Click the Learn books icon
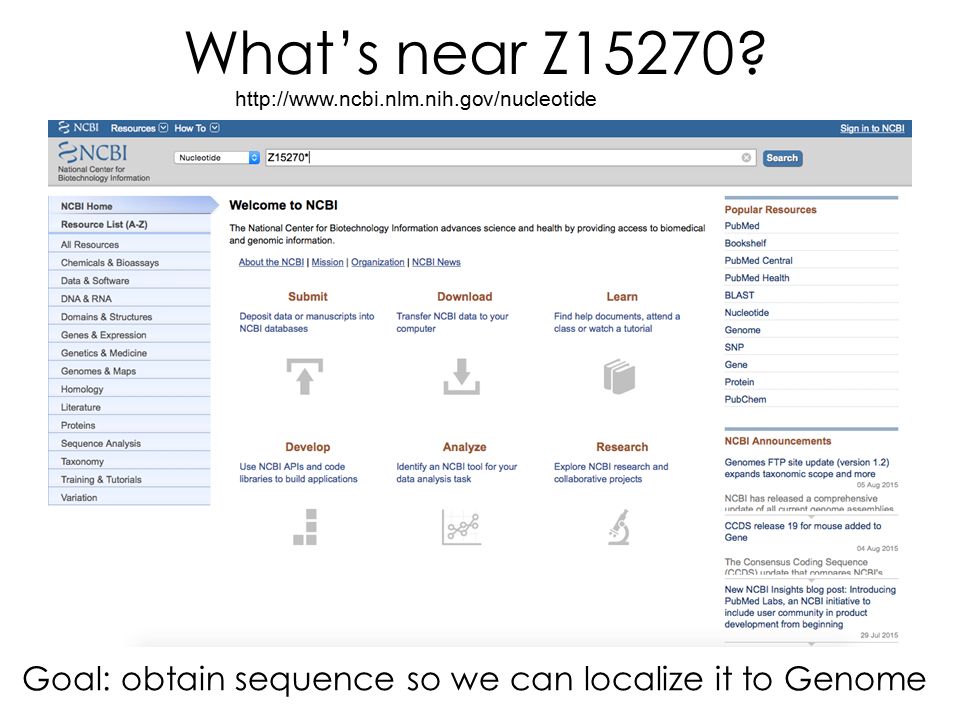This screenshot has height=720, width=960. click(619, 377)
